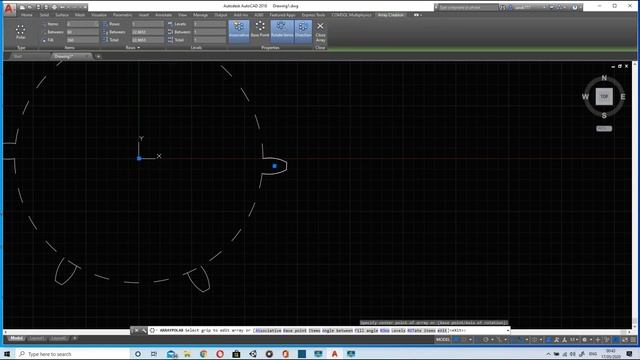Click the Fill angle field
This screenshot has width=640, height=360.
(82, 40)
